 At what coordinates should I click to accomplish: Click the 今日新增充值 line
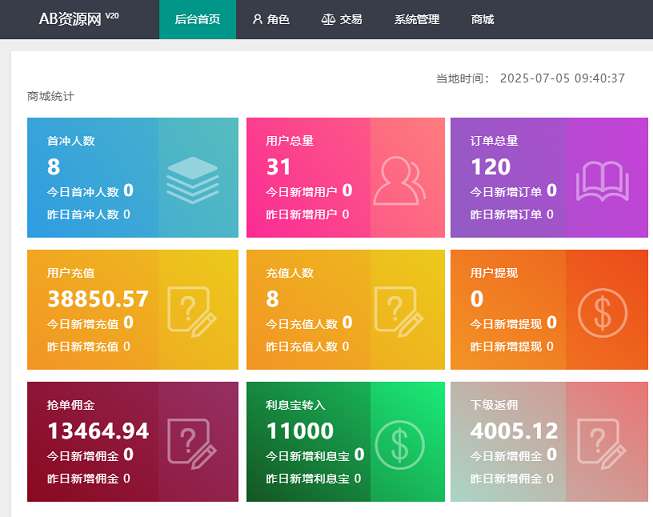[90, 323]
